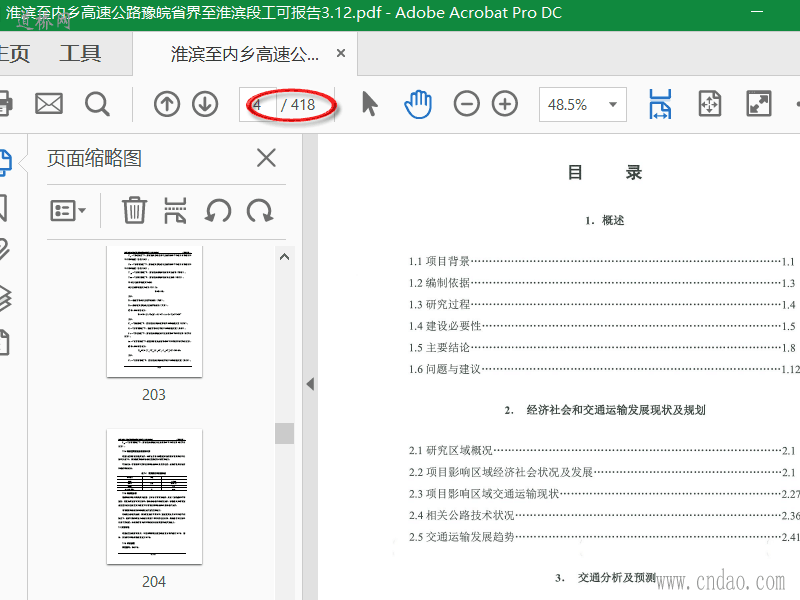
Task: Close the 淮滨至内乡高速公... document tab
Action: pos(341,53)
